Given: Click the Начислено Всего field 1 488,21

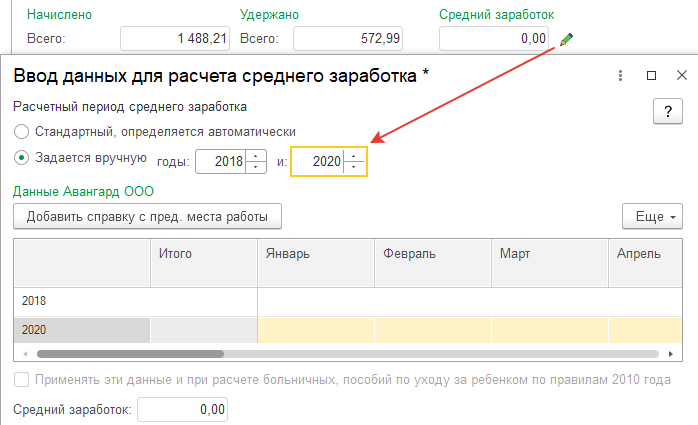Looking at the screenshot, I should pyautogui.click(x=175, y=39).
